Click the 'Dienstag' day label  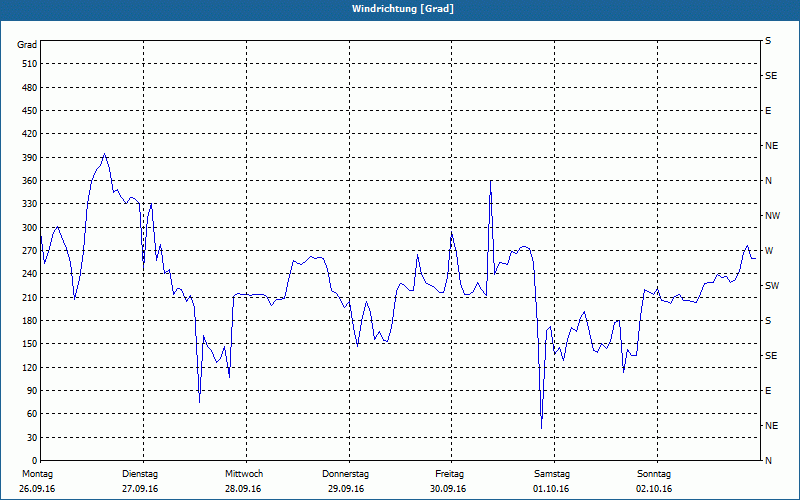pyautogui.click(x=140, y=474)
